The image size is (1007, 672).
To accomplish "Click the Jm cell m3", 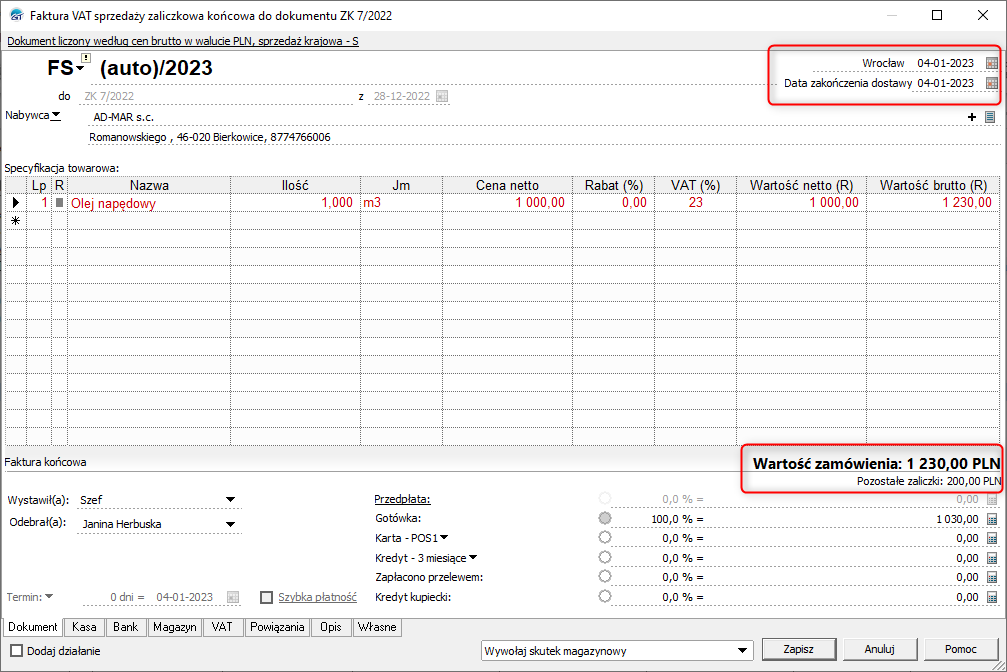I will point(401,203).
